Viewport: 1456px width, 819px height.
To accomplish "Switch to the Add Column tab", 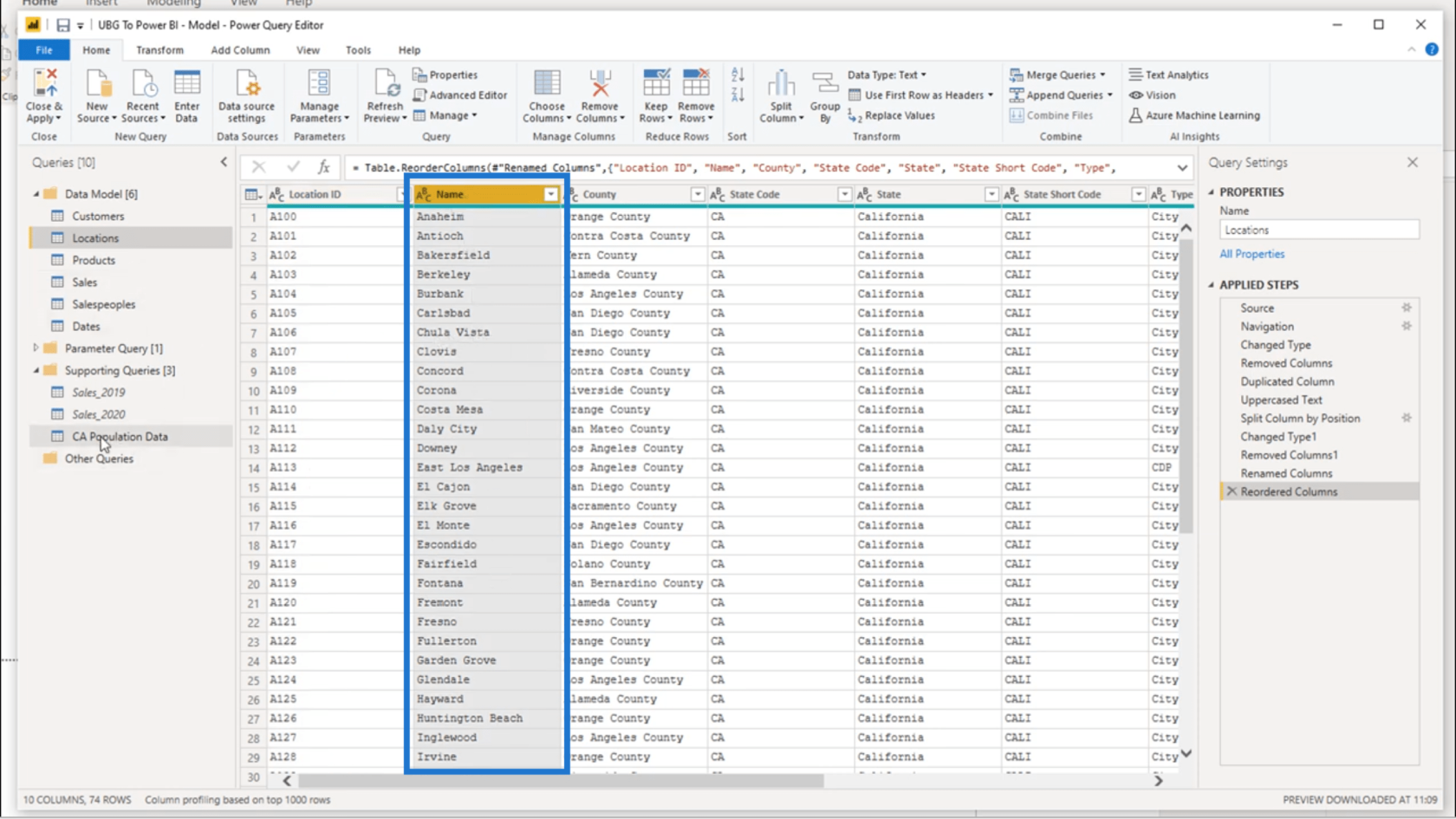I will pos(240,50).
